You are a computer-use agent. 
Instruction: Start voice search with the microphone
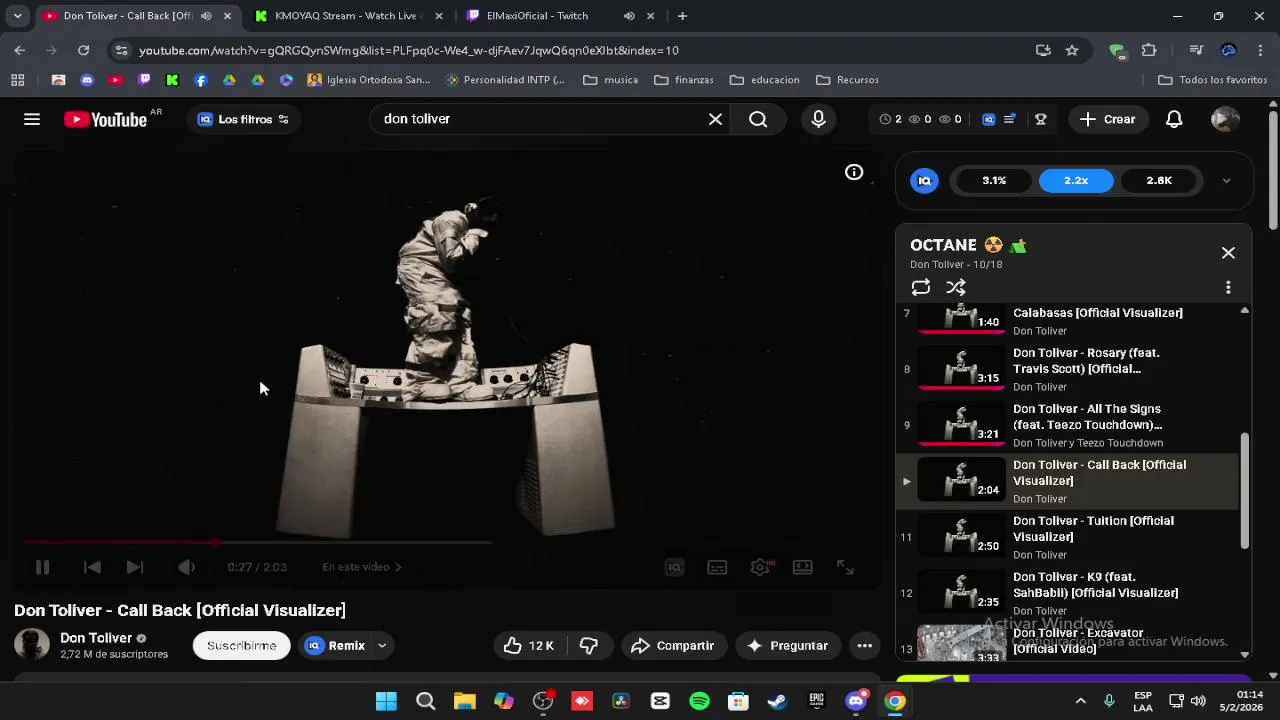point(818,119)
